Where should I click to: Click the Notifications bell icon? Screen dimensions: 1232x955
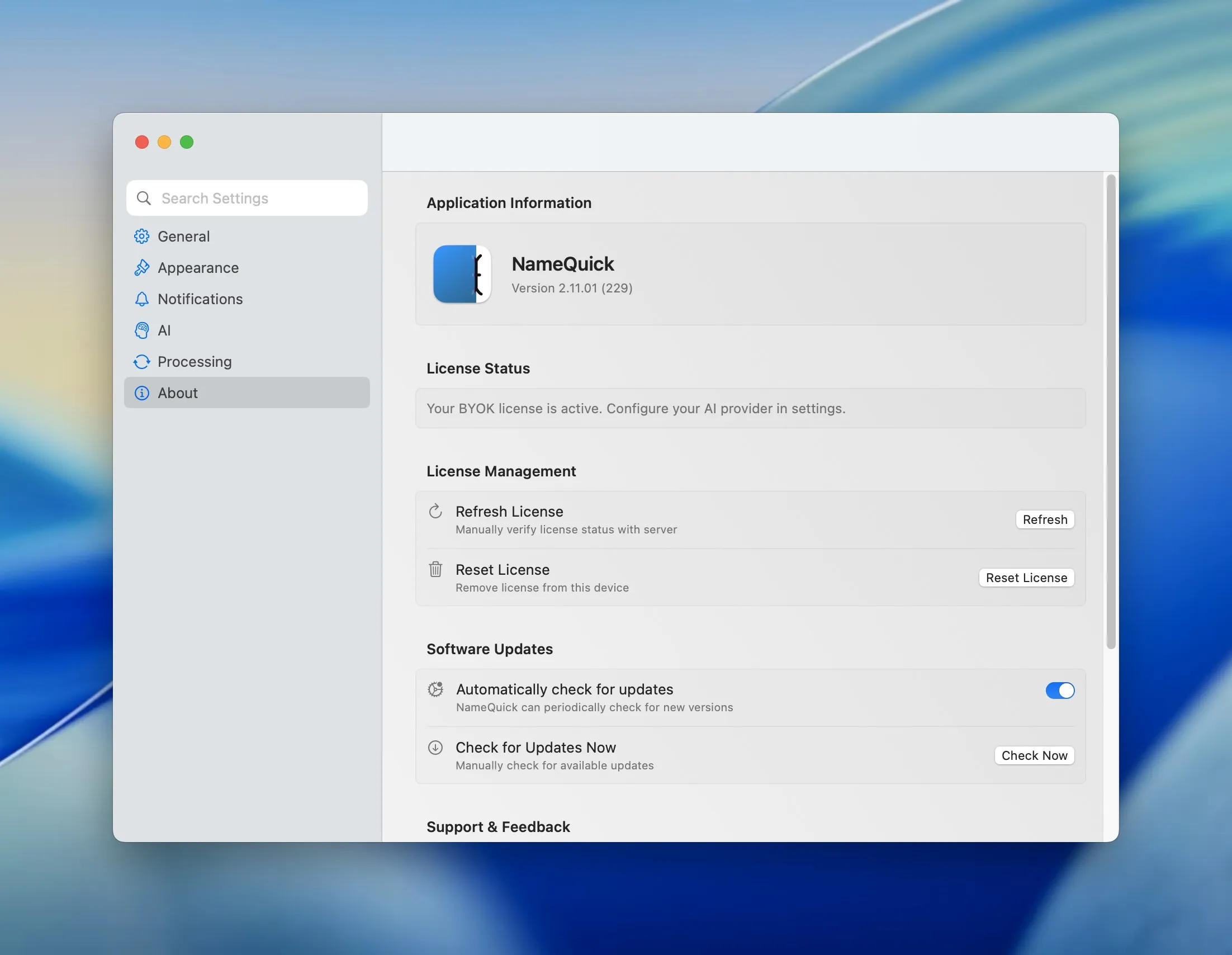[x=141, y=299]
